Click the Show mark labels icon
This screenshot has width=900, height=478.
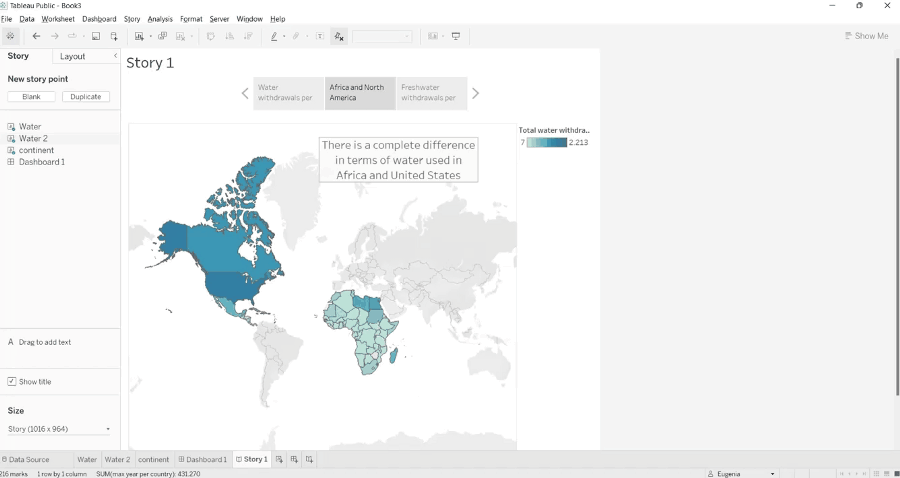320,36
